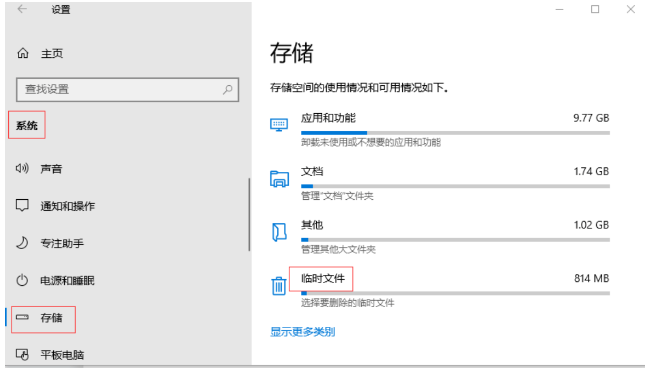Click the notification icon for 通知和操作
The height and width of the screenshot is (370, 647).
pyautogui.click(x=22, y=205)
